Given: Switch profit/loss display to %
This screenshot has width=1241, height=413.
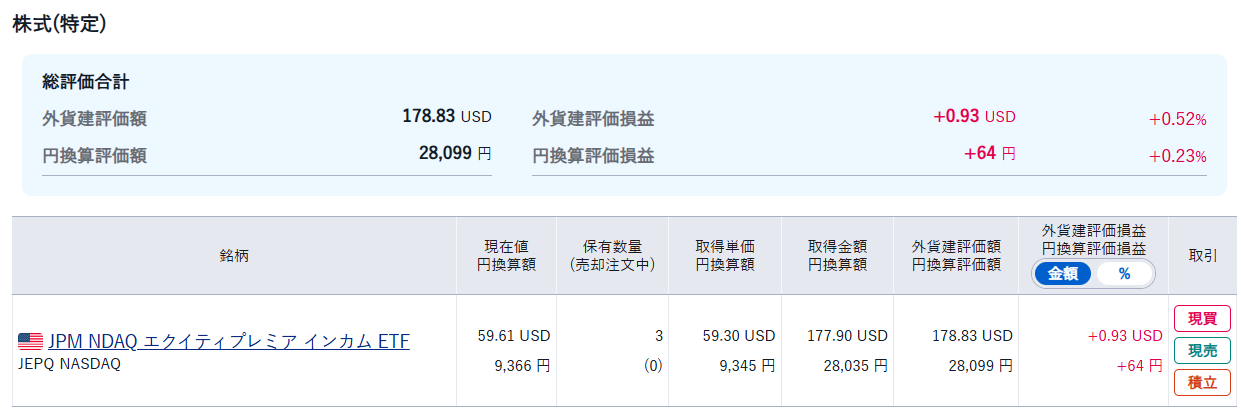Looking at the screenshot, I should point(1124,274).
